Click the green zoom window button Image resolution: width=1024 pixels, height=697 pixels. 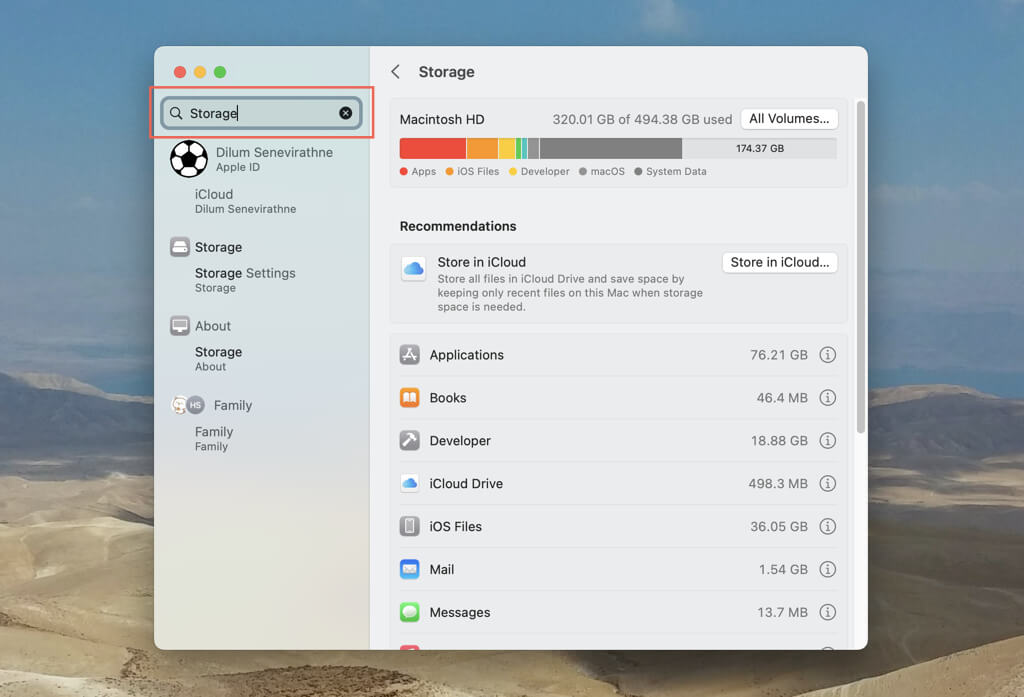click(220, 72)
